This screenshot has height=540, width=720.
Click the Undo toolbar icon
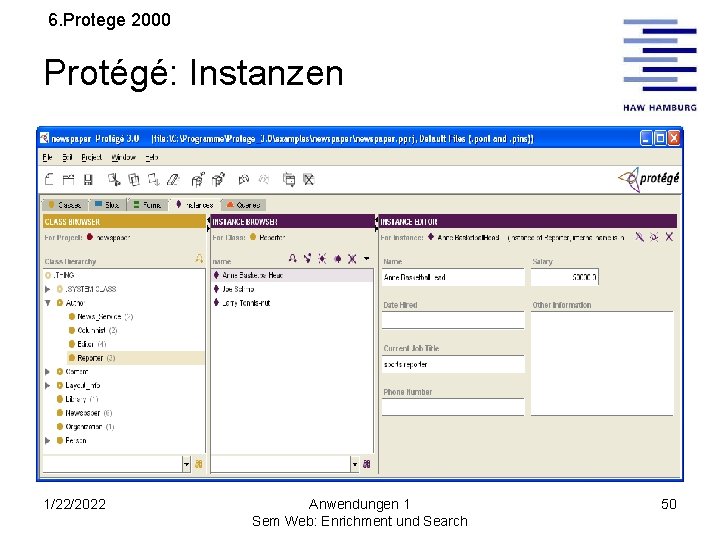coord(244,179)
